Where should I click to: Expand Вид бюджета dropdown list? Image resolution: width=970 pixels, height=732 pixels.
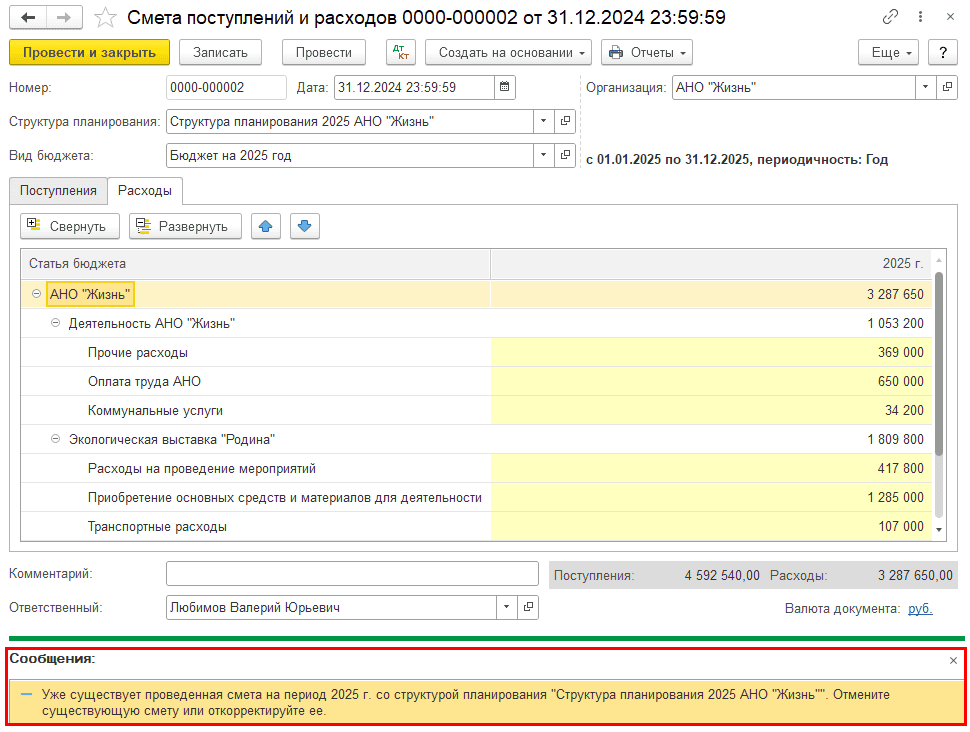[544, 155]
